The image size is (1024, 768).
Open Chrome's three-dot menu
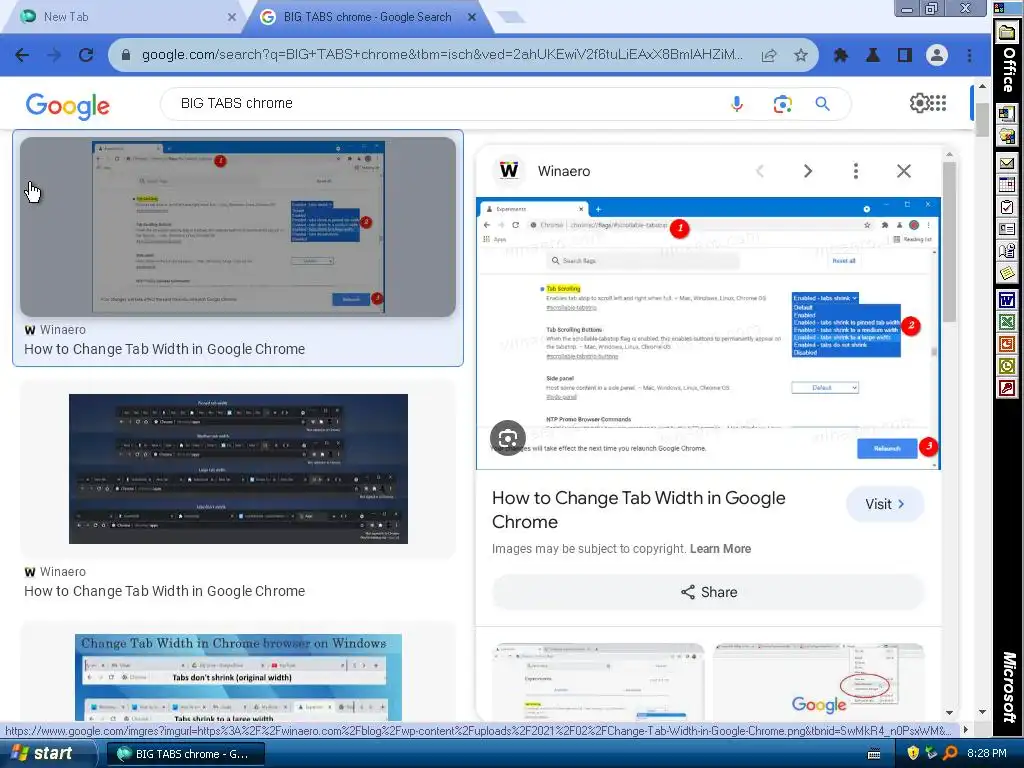pyautogui.click(x=969, y=56)
